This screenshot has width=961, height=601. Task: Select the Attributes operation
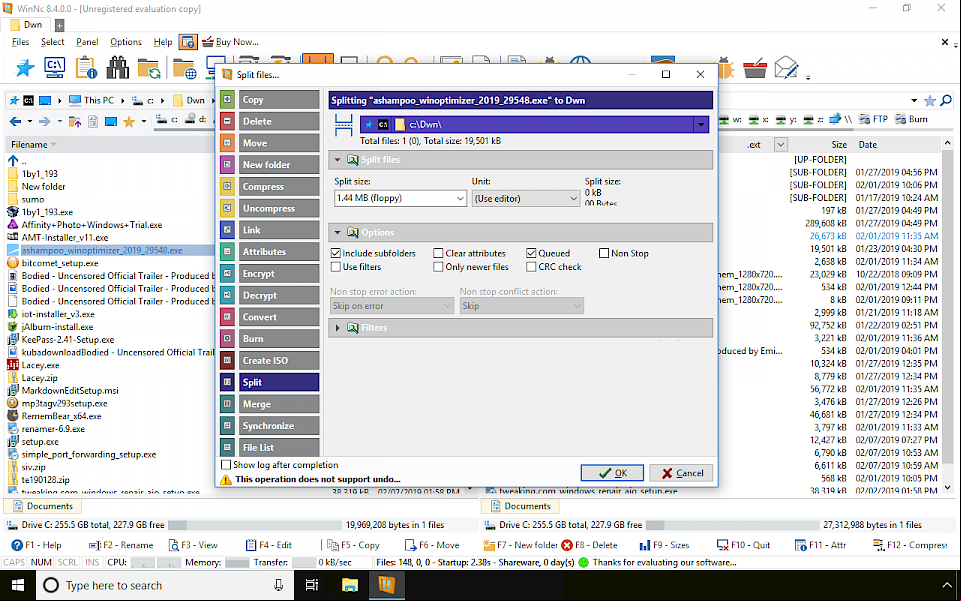pos(270,252)
